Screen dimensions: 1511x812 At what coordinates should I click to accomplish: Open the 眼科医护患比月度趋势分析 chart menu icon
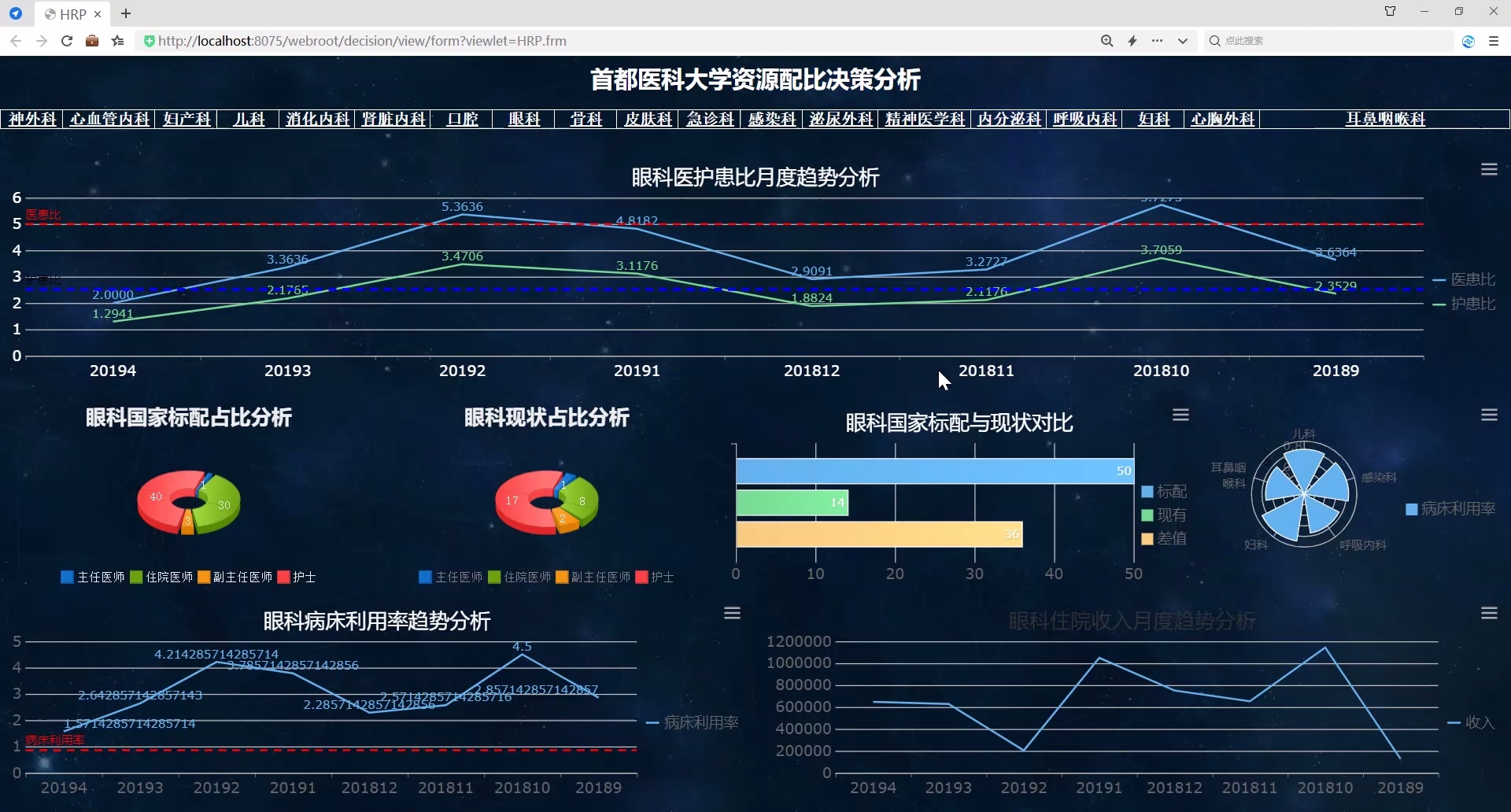1490,169
